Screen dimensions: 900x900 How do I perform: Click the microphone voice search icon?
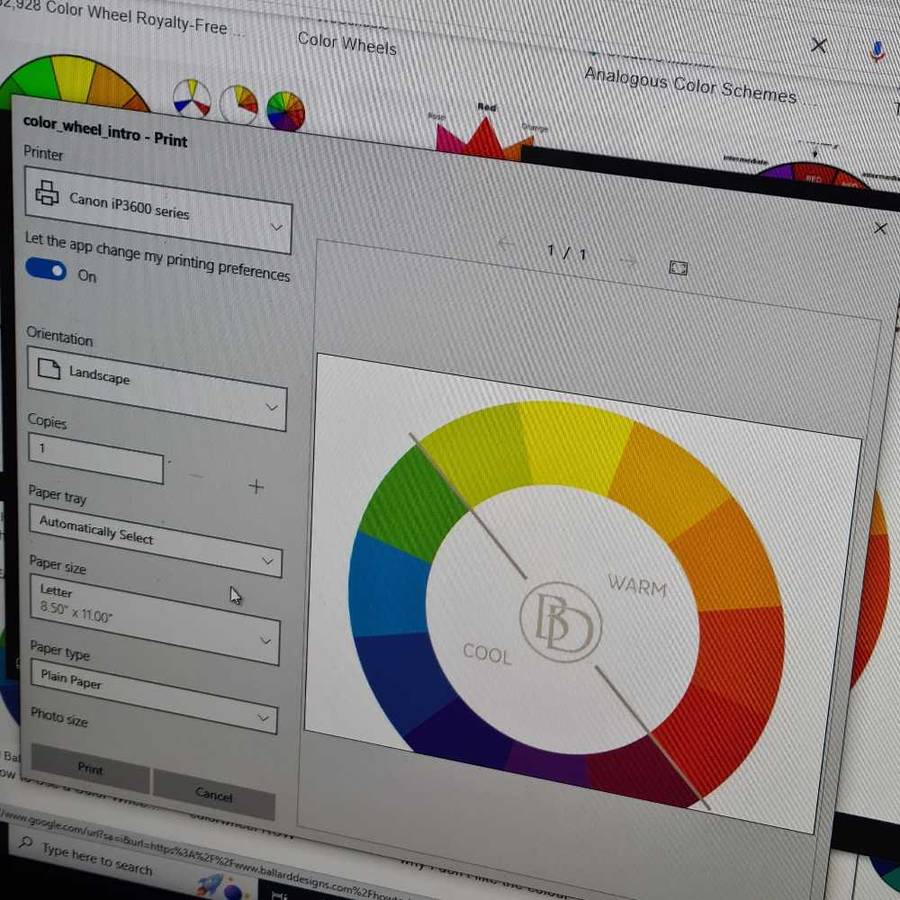(x=877, y=51)
